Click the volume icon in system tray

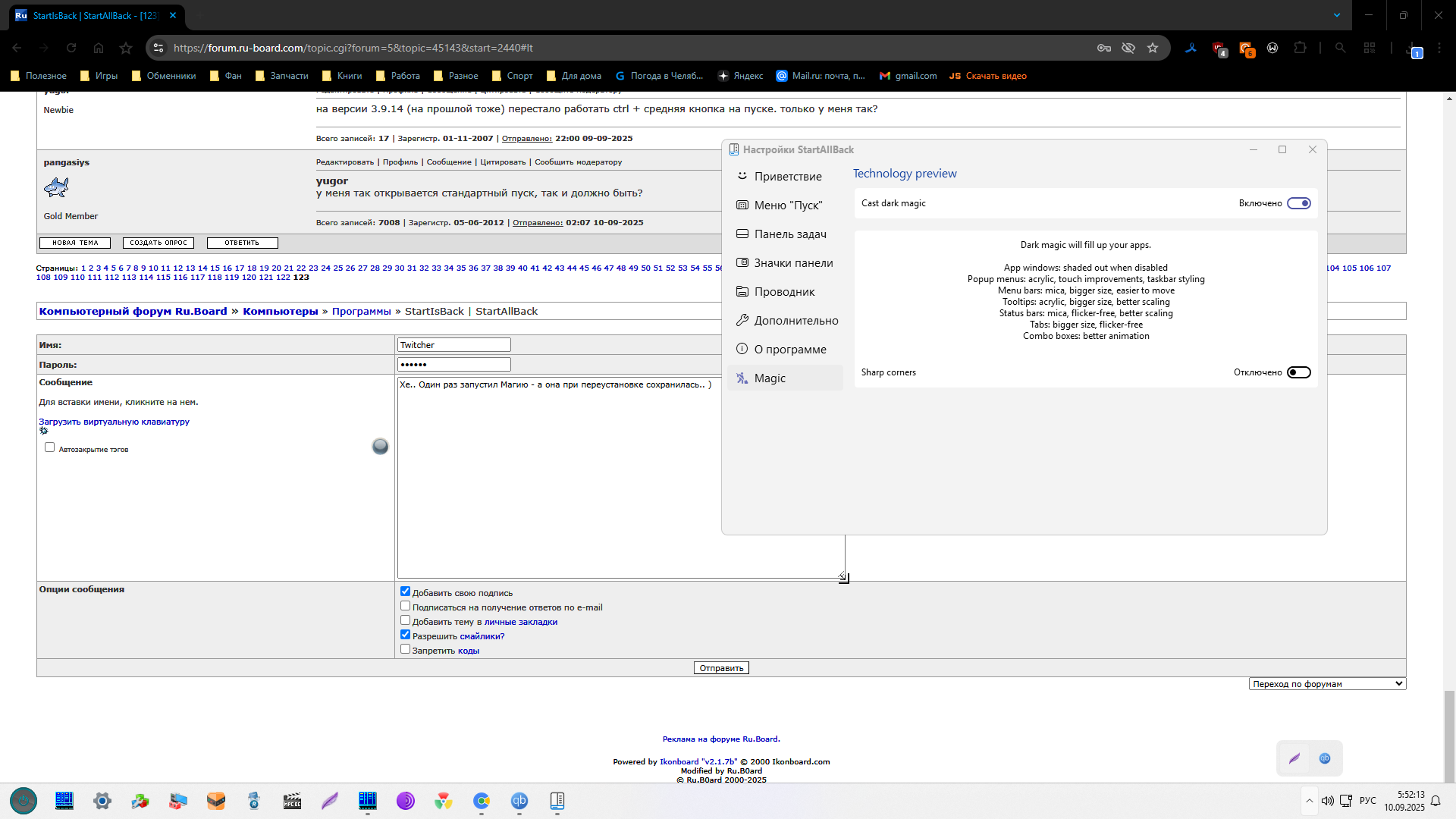(x=1327, y=801)
